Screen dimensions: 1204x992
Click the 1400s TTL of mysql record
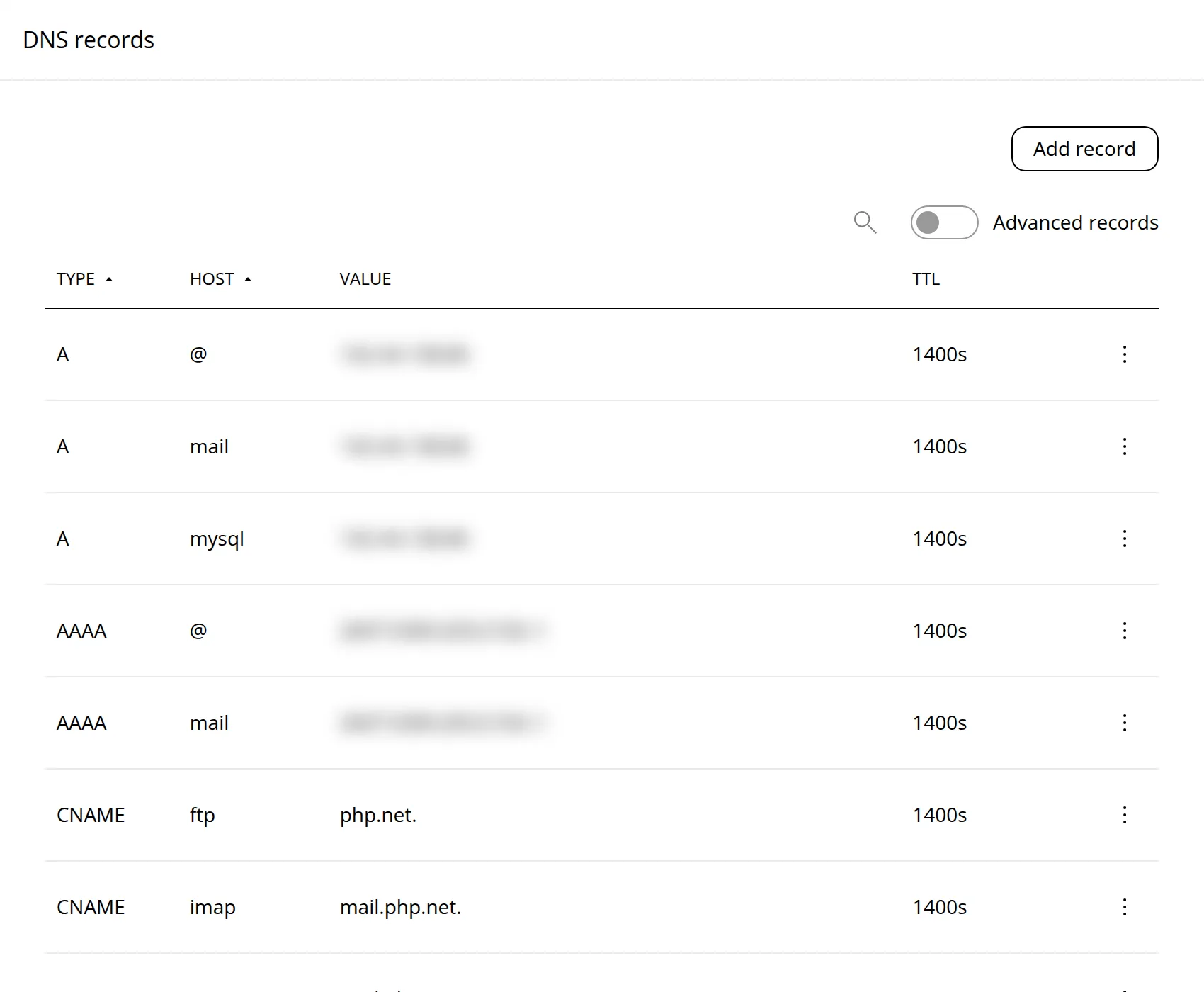[x=939, y=539]
